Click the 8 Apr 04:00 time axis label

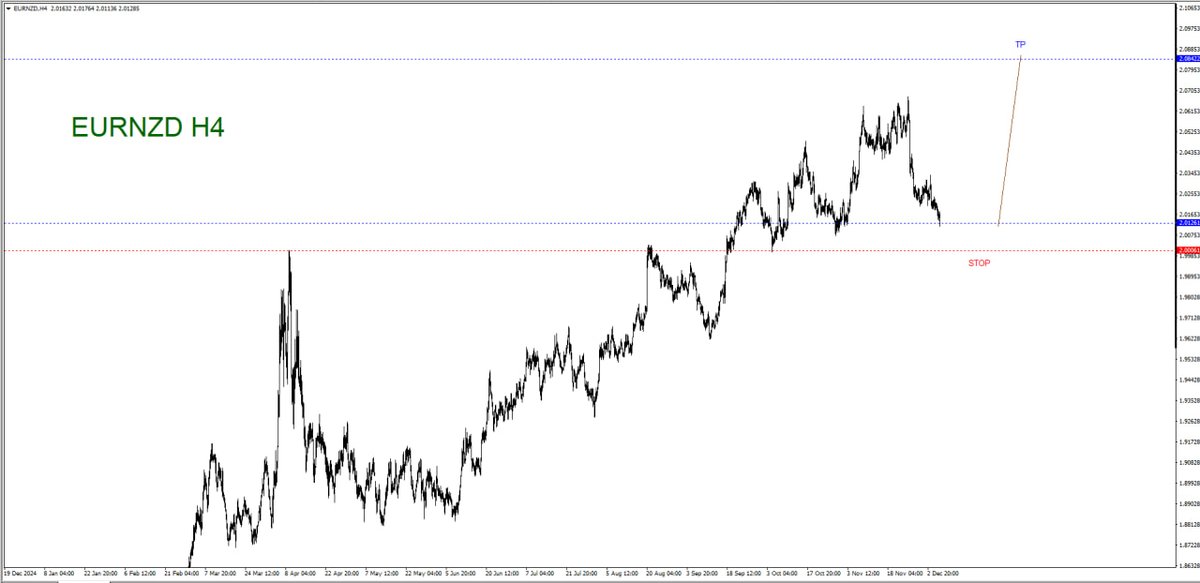pyautogui.click(x=301, y=574)
